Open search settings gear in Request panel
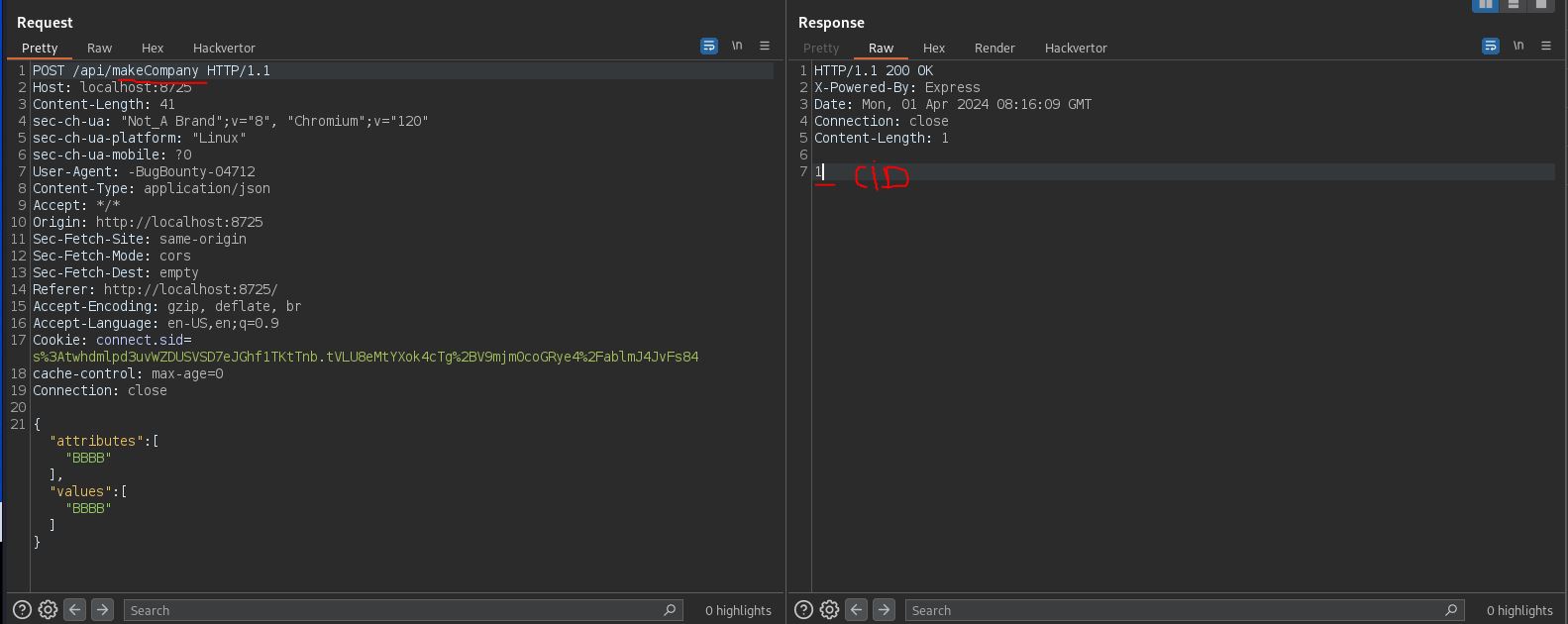Screen dimensions: 1568x624 48,610
